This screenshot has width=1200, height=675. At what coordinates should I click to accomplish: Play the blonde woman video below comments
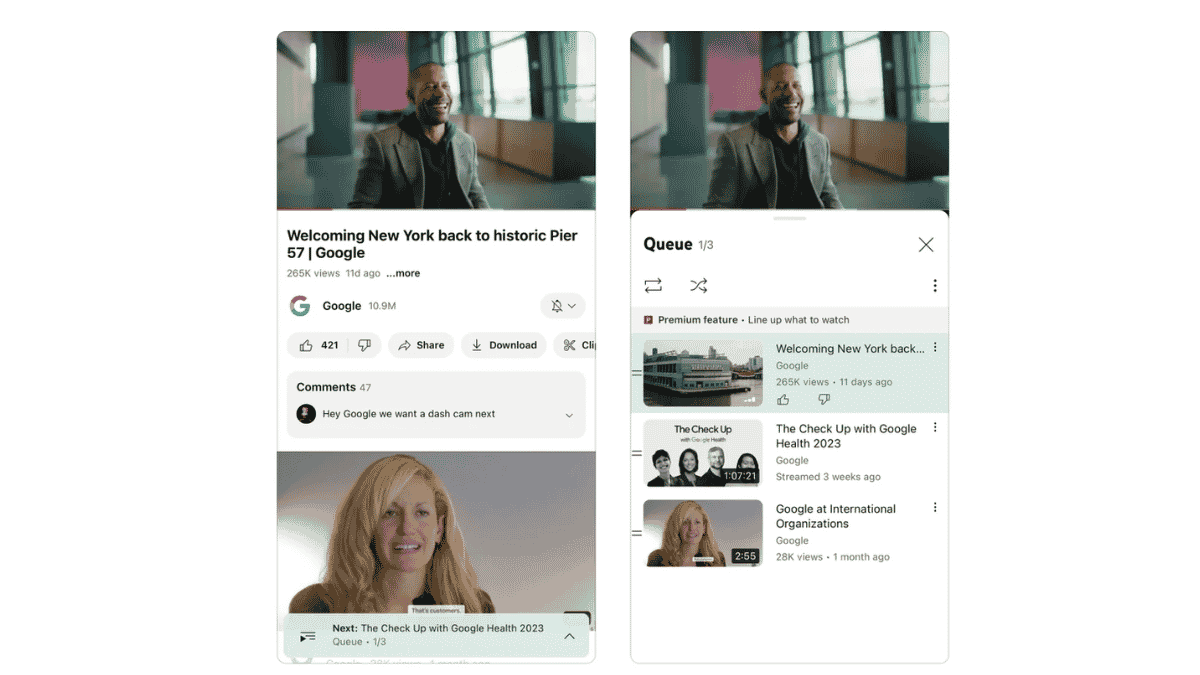coord(436,533)
